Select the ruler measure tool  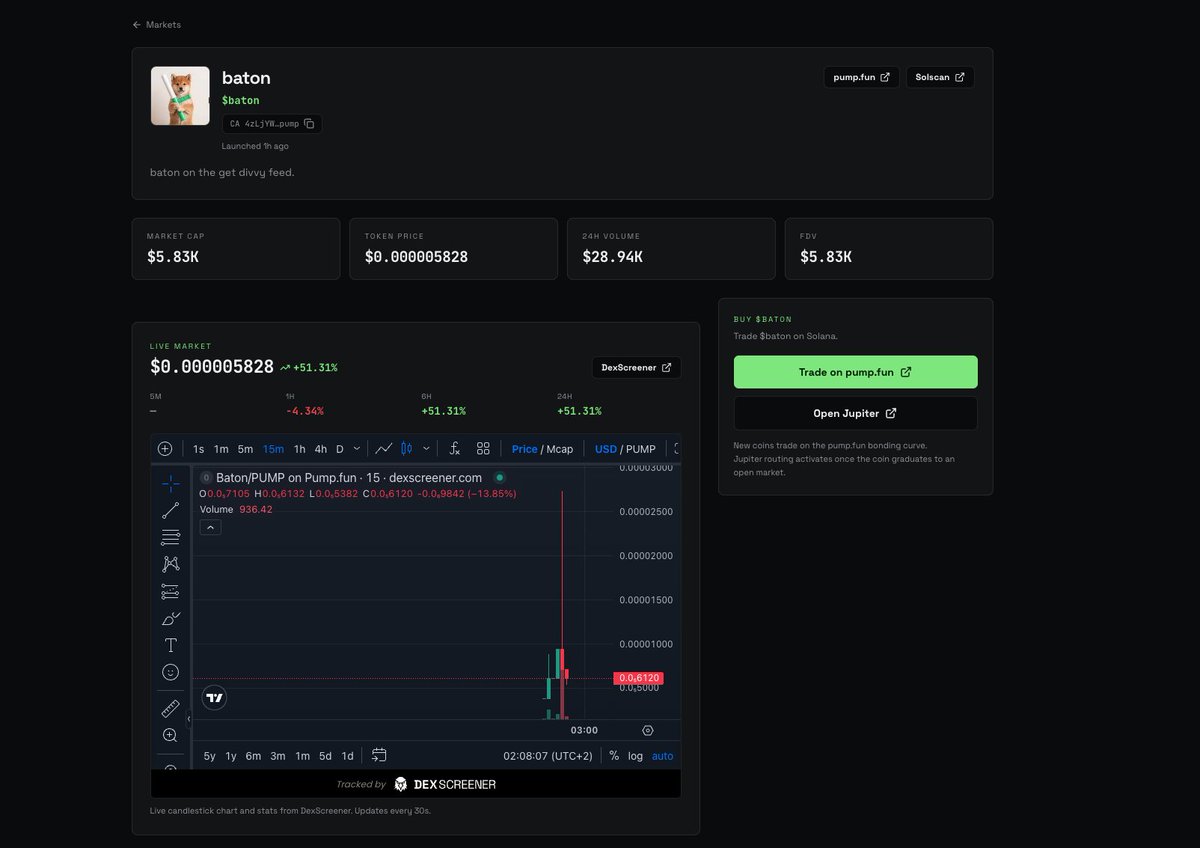pos(170,709)
